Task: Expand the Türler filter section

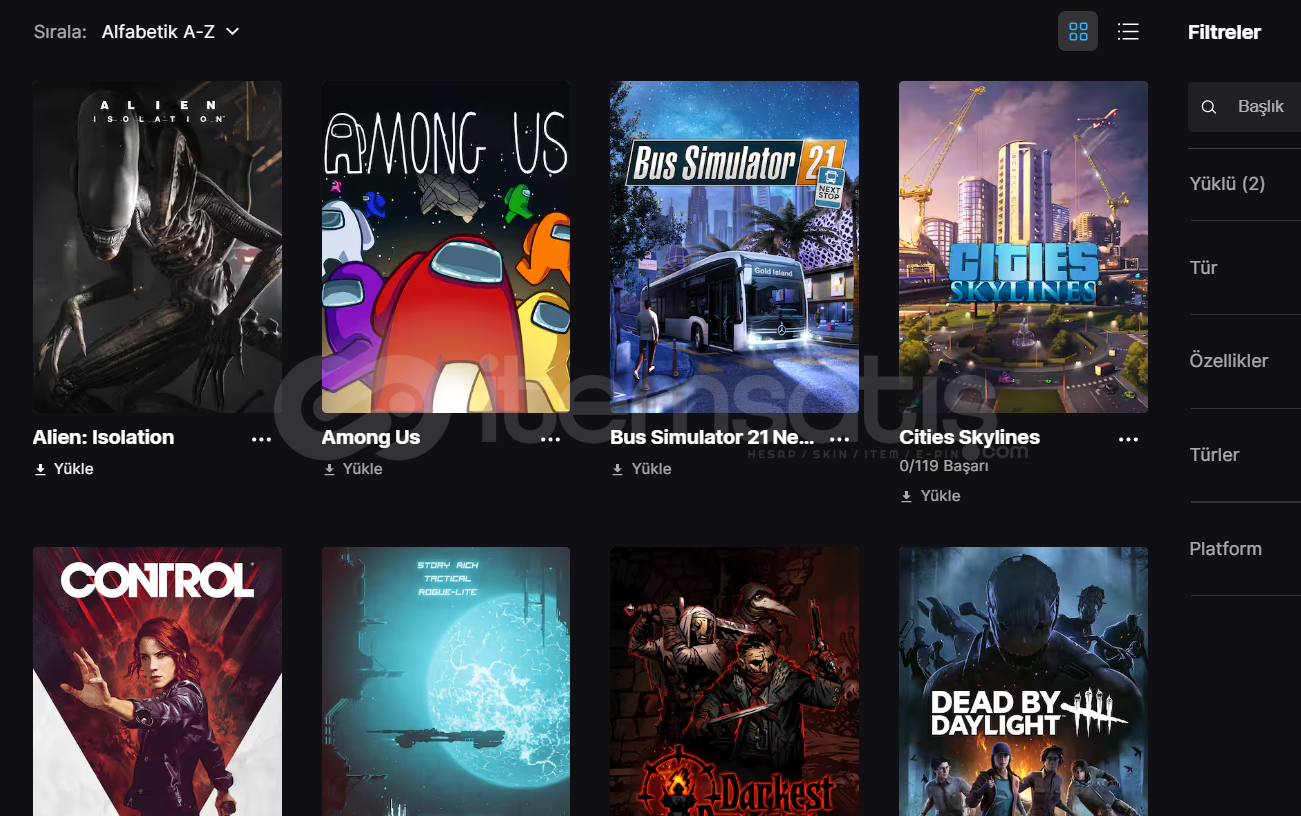Action: click(x=1245, y=455)
